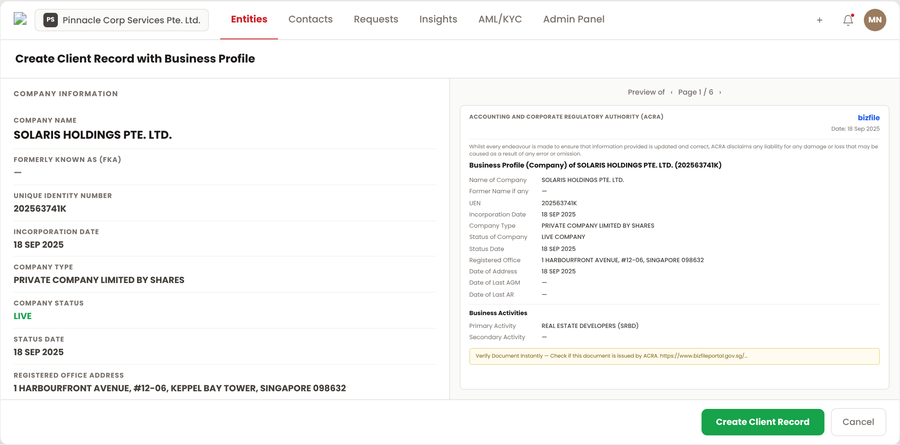Click the plus add icon in header
This screenshot has height=445, width=900.
[x=819, y=20]
